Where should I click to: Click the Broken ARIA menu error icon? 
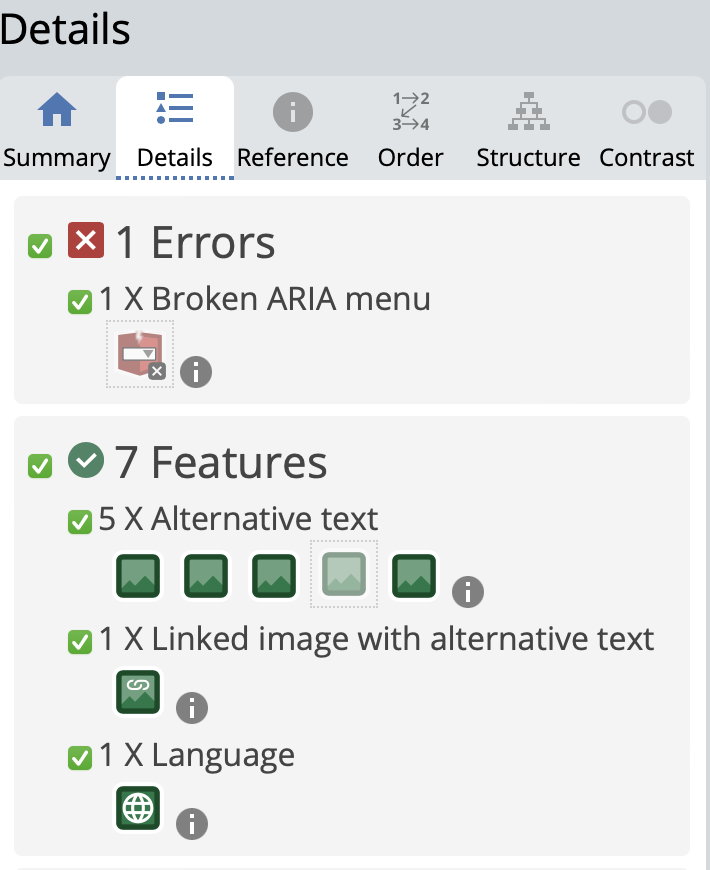click(x=139, y=353)
